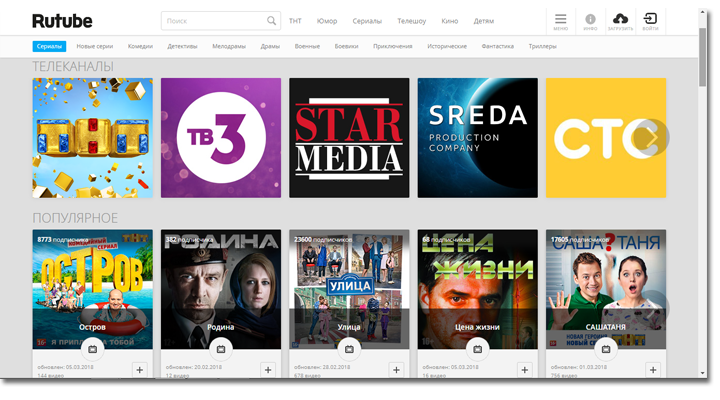720x400 pixels.
Task: Switch to Триллеры genre tab
Action: 543,46
